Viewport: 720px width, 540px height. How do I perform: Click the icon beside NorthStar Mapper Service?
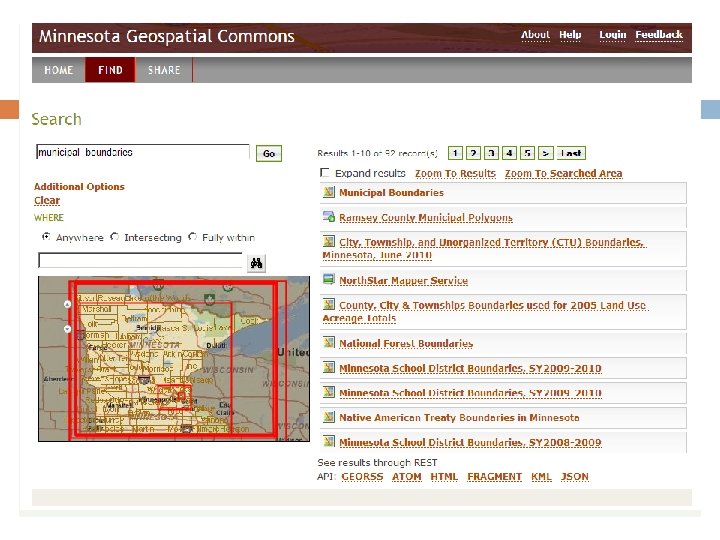329,279
